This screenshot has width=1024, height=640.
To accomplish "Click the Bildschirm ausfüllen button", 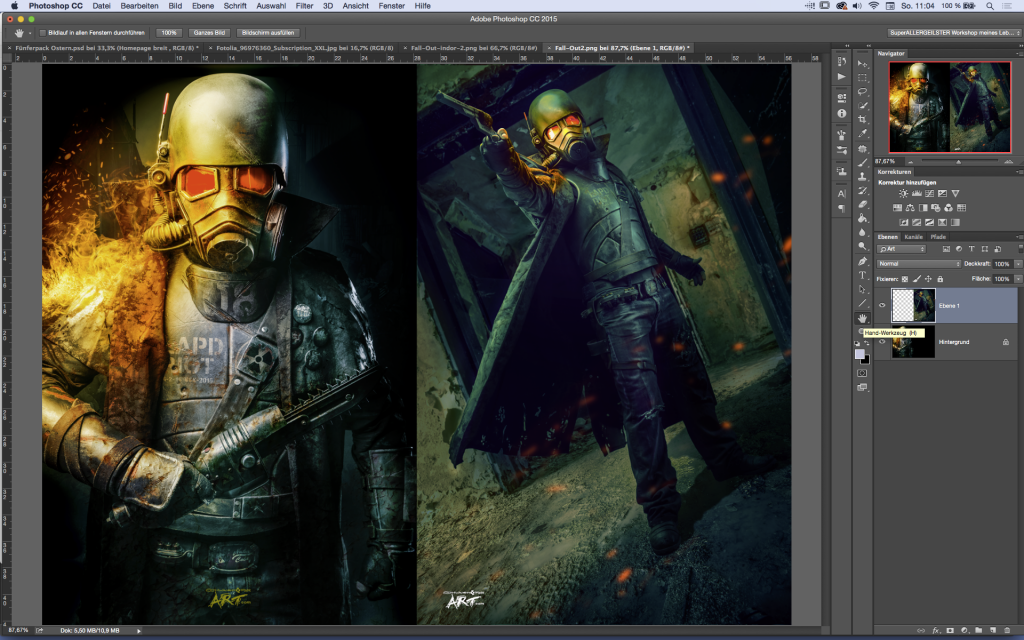I will click(268, 33).
